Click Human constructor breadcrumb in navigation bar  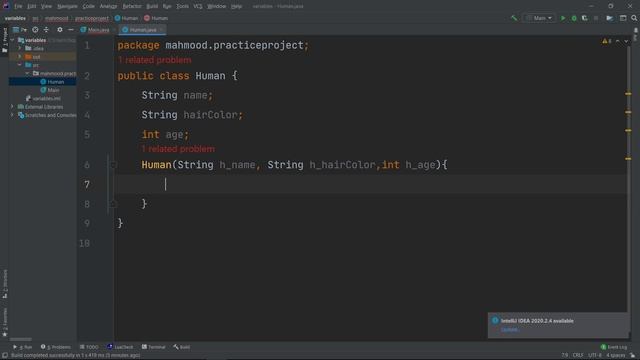click(156, 18)
